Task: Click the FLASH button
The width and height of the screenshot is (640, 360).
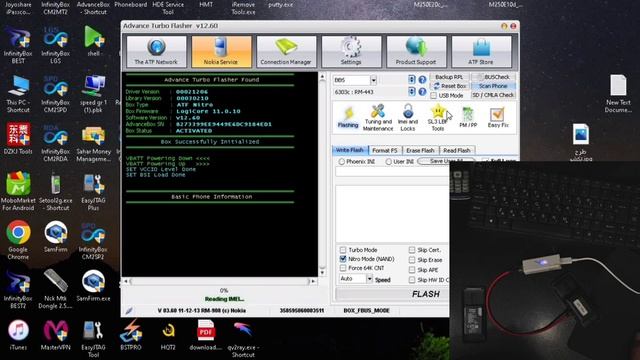Action: (x=392, y=294)
